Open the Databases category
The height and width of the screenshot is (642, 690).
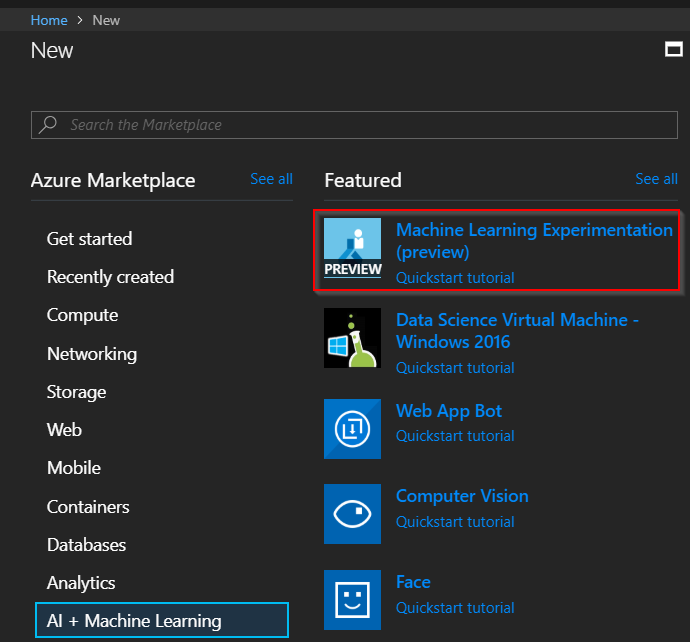pyautogui.click(x=86, y=545)
